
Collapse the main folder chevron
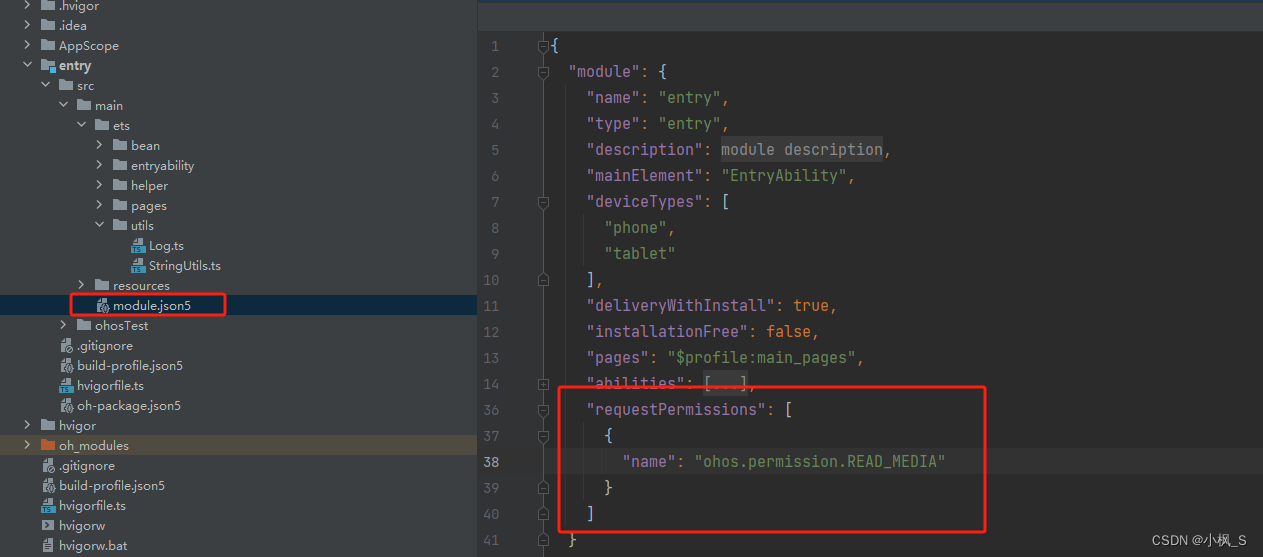pos(64,105)
